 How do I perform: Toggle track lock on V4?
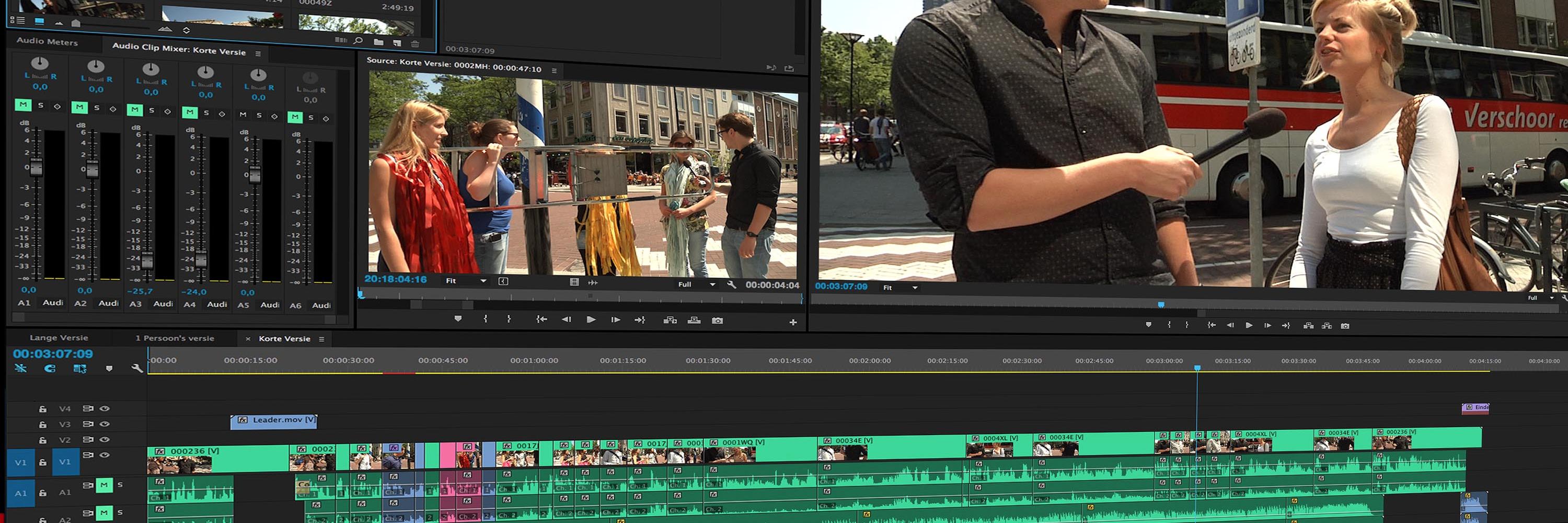pos(43,409)
